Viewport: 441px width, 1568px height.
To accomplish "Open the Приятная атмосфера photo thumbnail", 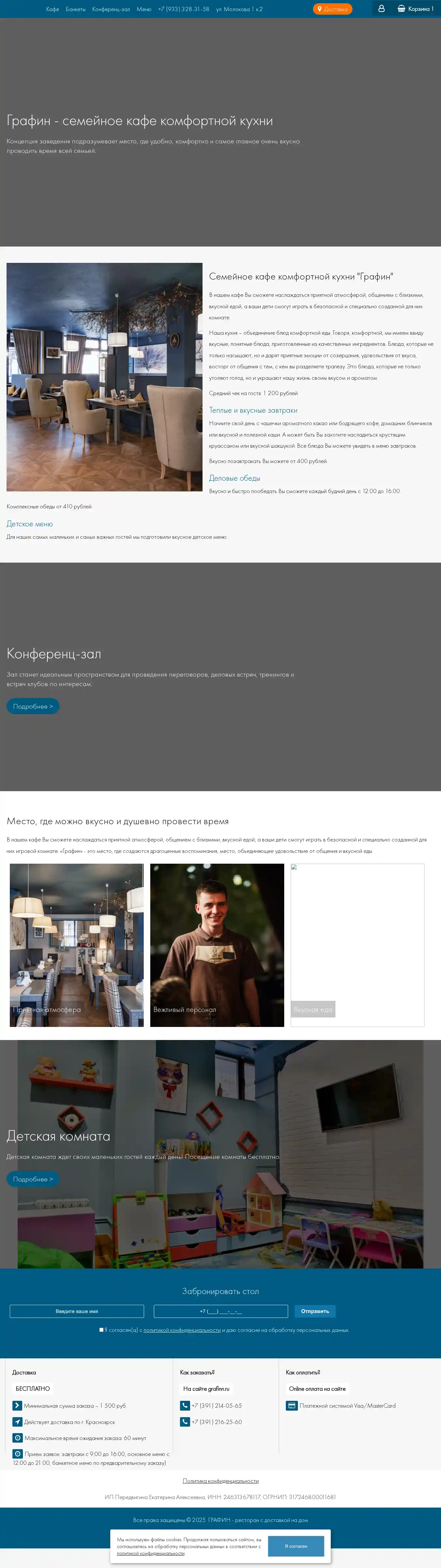I will (x=77, y=945).
